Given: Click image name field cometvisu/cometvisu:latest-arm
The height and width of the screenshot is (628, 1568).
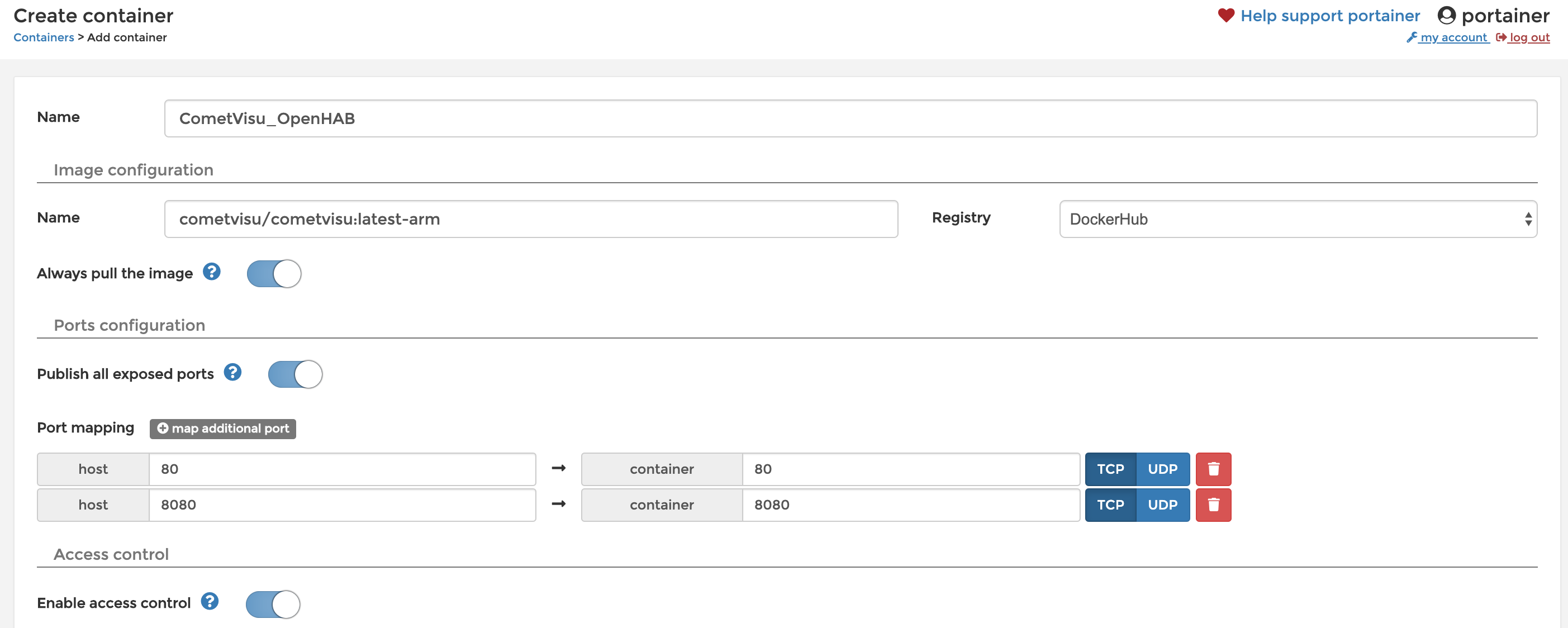Looking at the screenshot, I should click(x=531, y=219).
